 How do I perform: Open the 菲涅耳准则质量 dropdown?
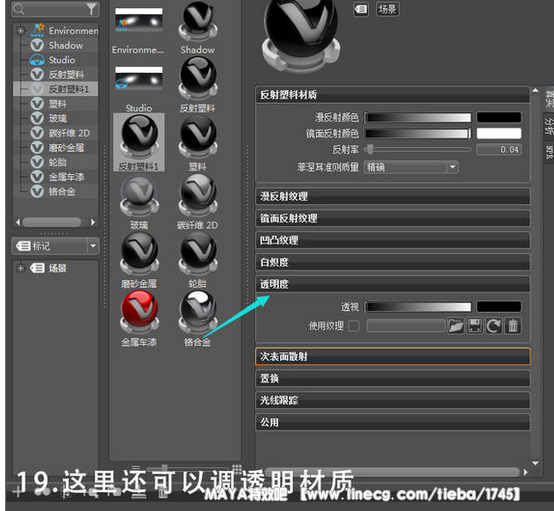point(412,167)
